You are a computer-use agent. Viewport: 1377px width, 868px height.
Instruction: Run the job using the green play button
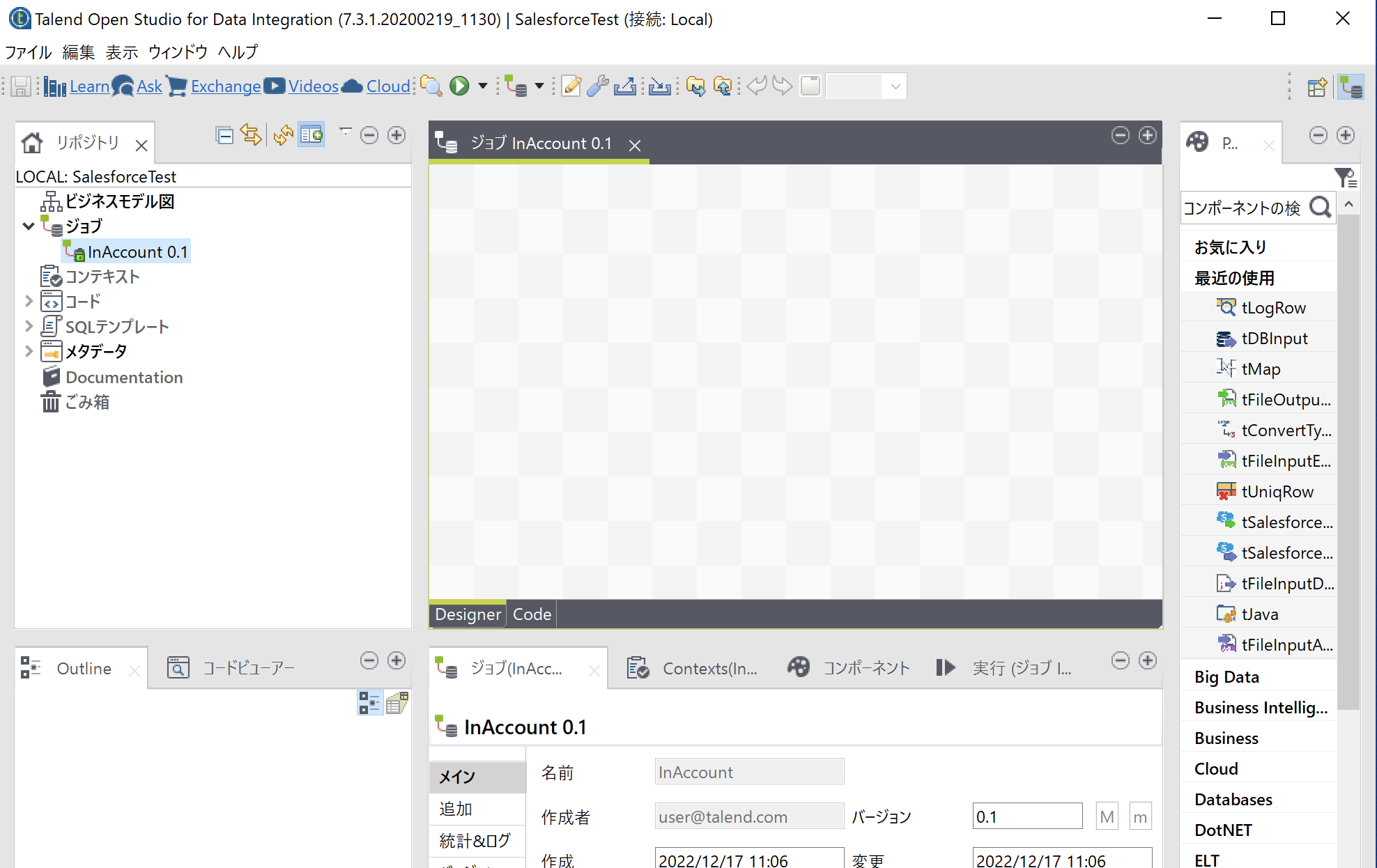459,86
